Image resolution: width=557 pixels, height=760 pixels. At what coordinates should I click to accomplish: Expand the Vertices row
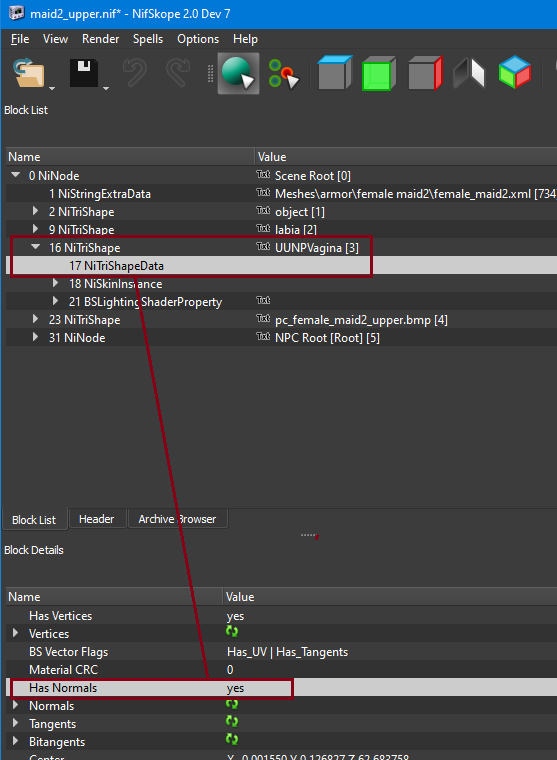[16, 633]
